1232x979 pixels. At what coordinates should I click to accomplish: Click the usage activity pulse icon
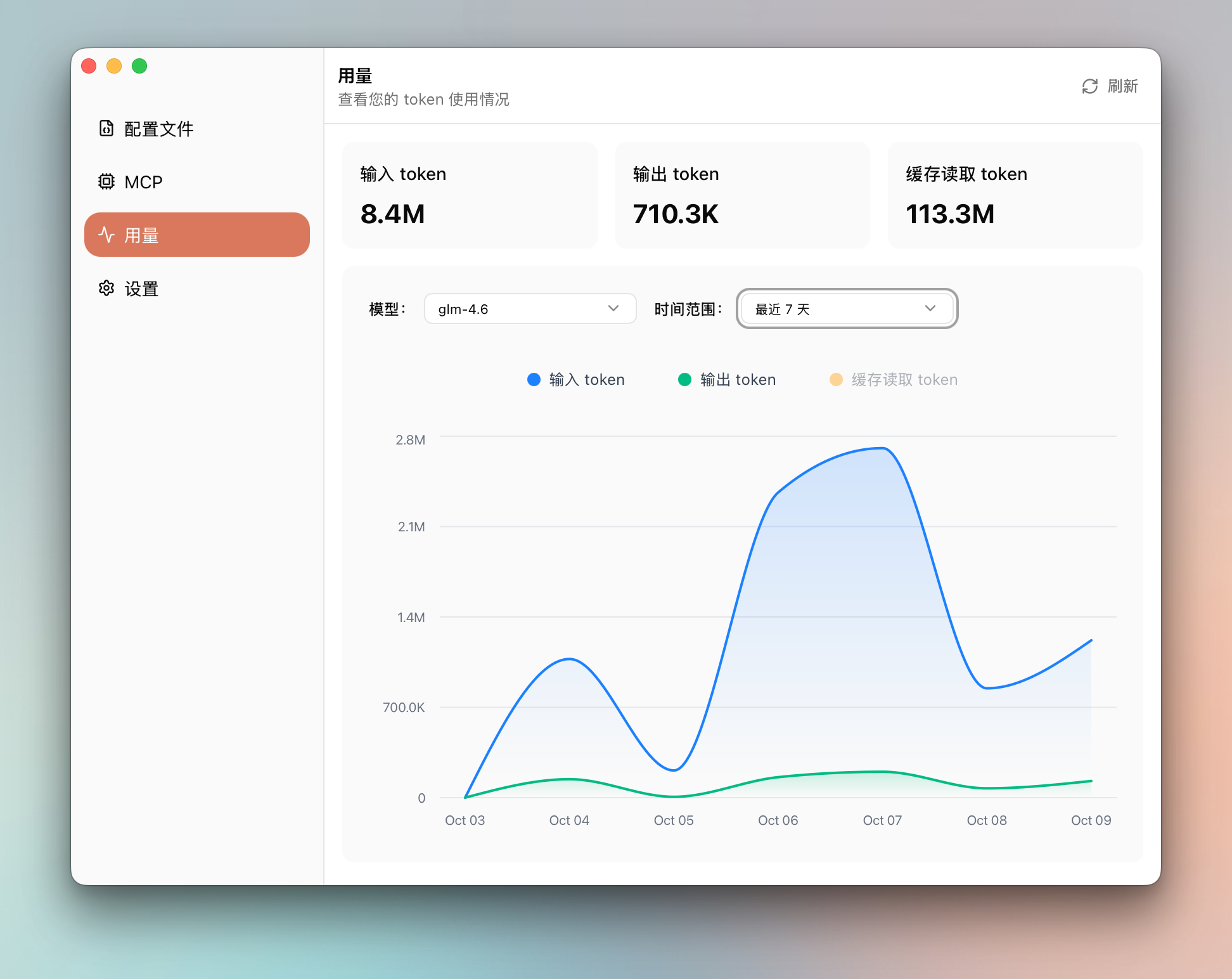coord(106,235)
